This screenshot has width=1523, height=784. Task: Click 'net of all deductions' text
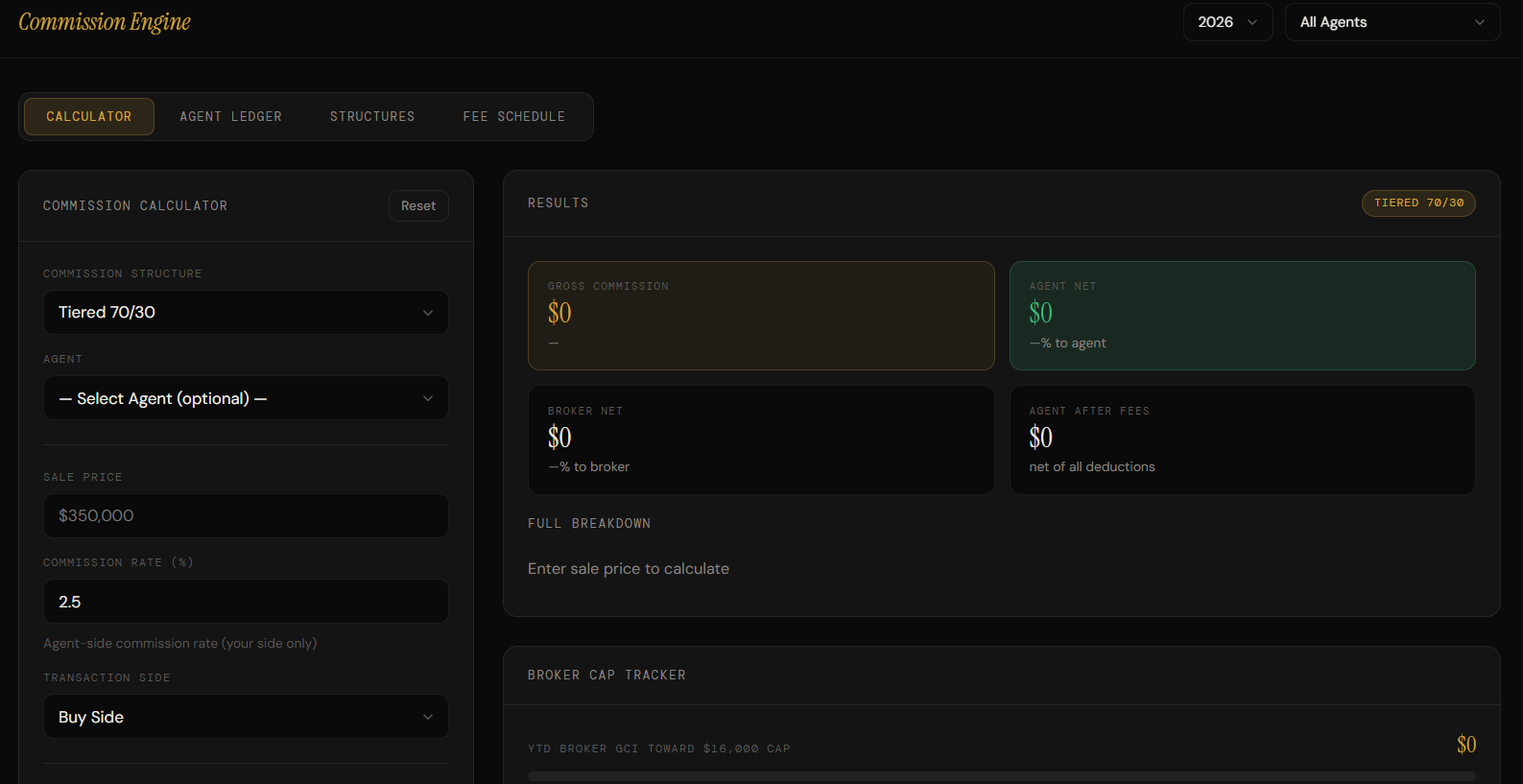(x=1092, y=466)
